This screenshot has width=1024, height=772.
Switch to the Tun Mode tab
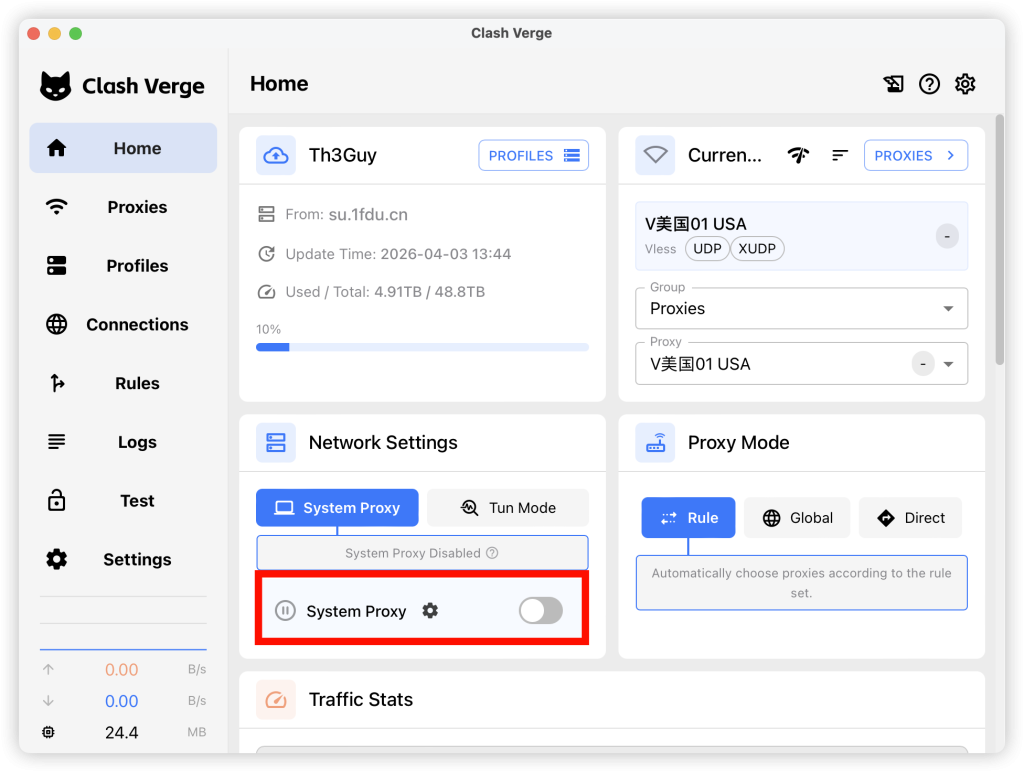point(508,508)
